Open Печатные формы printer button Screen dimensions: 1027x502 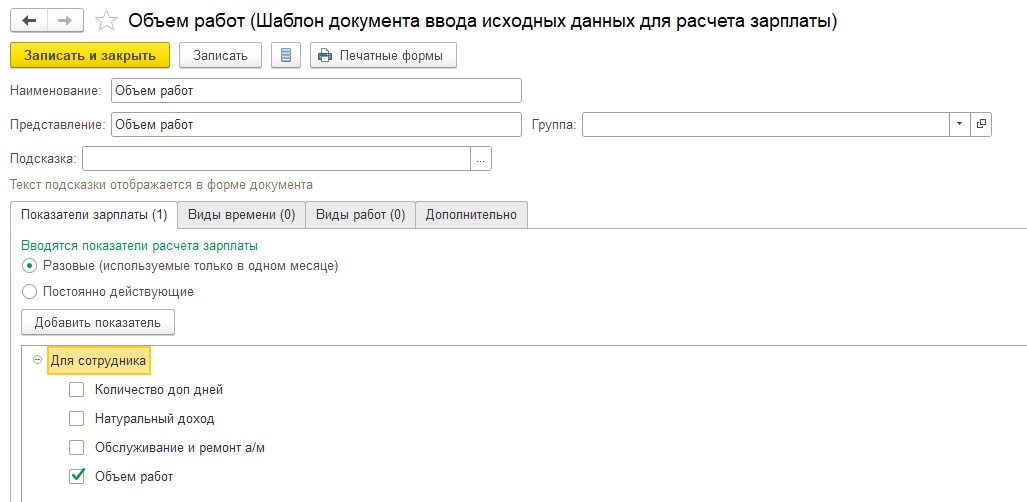(383, 56)
